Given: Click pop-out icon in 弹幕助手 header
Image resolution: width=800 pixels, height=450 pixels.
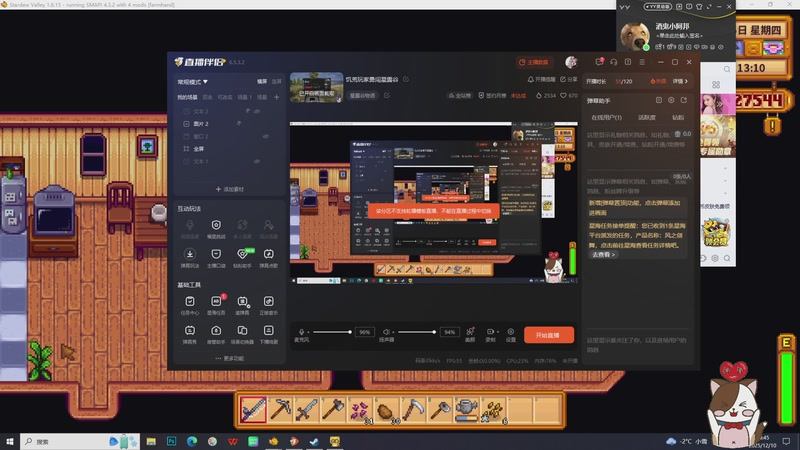Looking at the screenshot, I should point(684,101).
